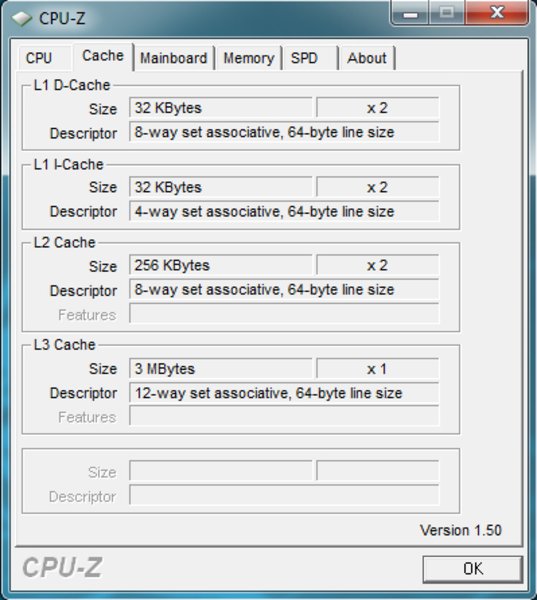Click the empty L3 Cache Features field
537x600 pixels.
[284, 416]
